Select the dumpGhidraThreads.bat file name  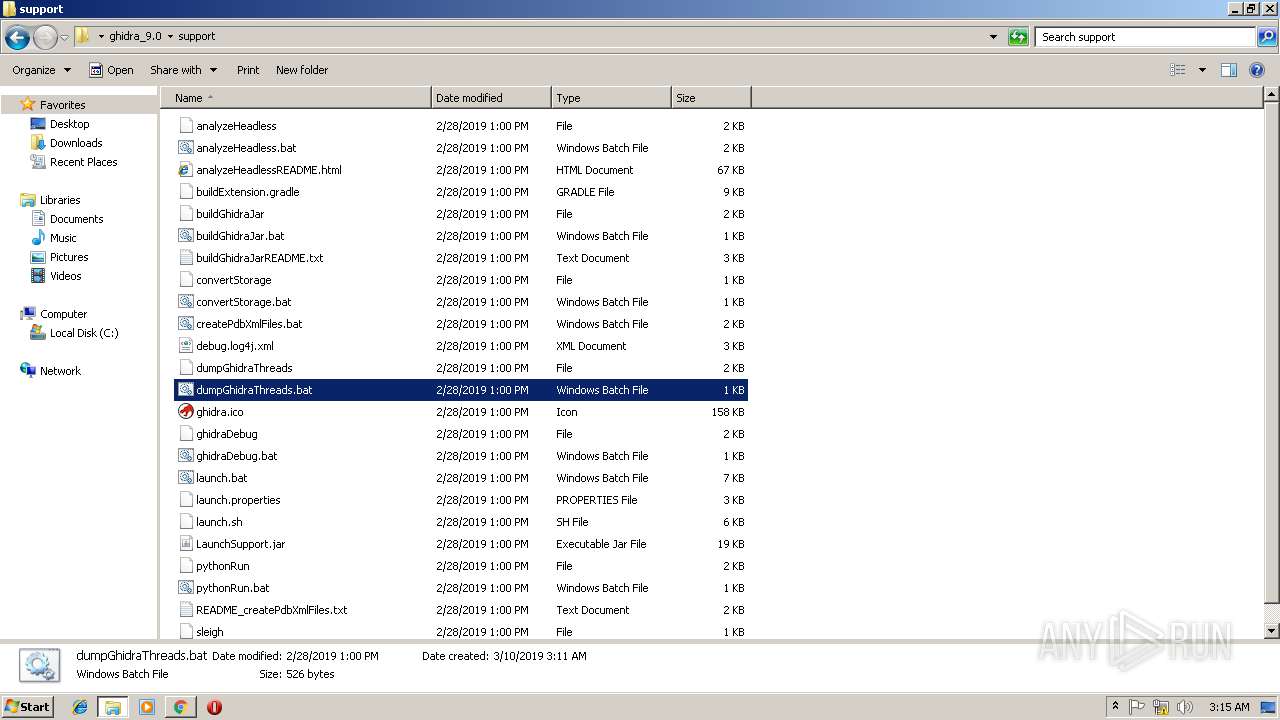point(254,390)
